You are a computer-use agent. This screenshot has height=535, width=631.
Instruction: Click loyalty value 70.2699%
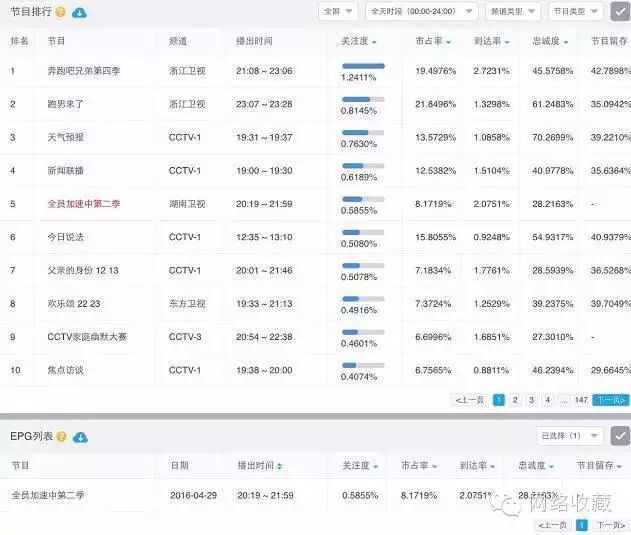553,138
